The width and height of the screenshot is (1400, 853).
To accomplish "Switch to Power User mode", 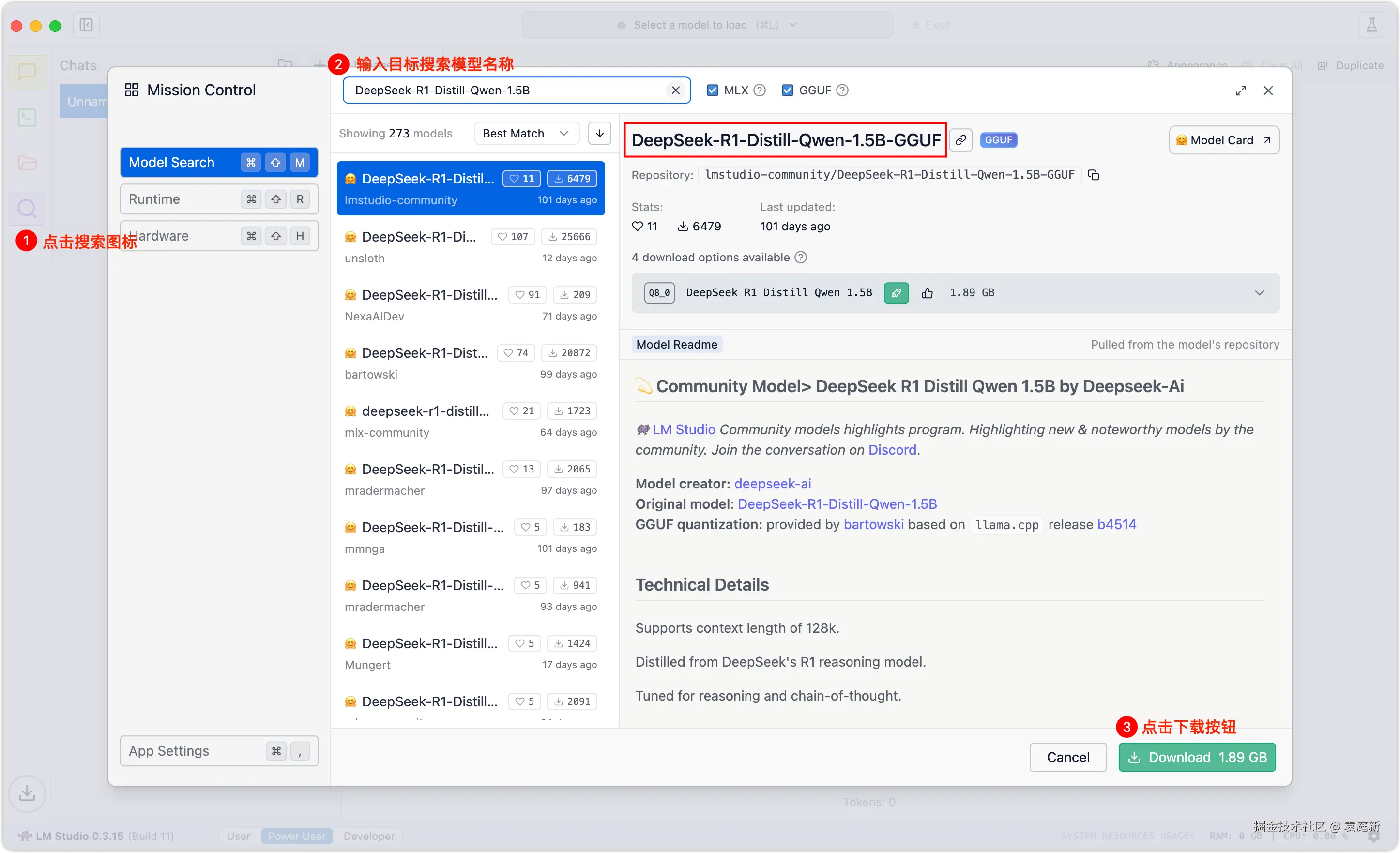I will click(x=297, y=836).
